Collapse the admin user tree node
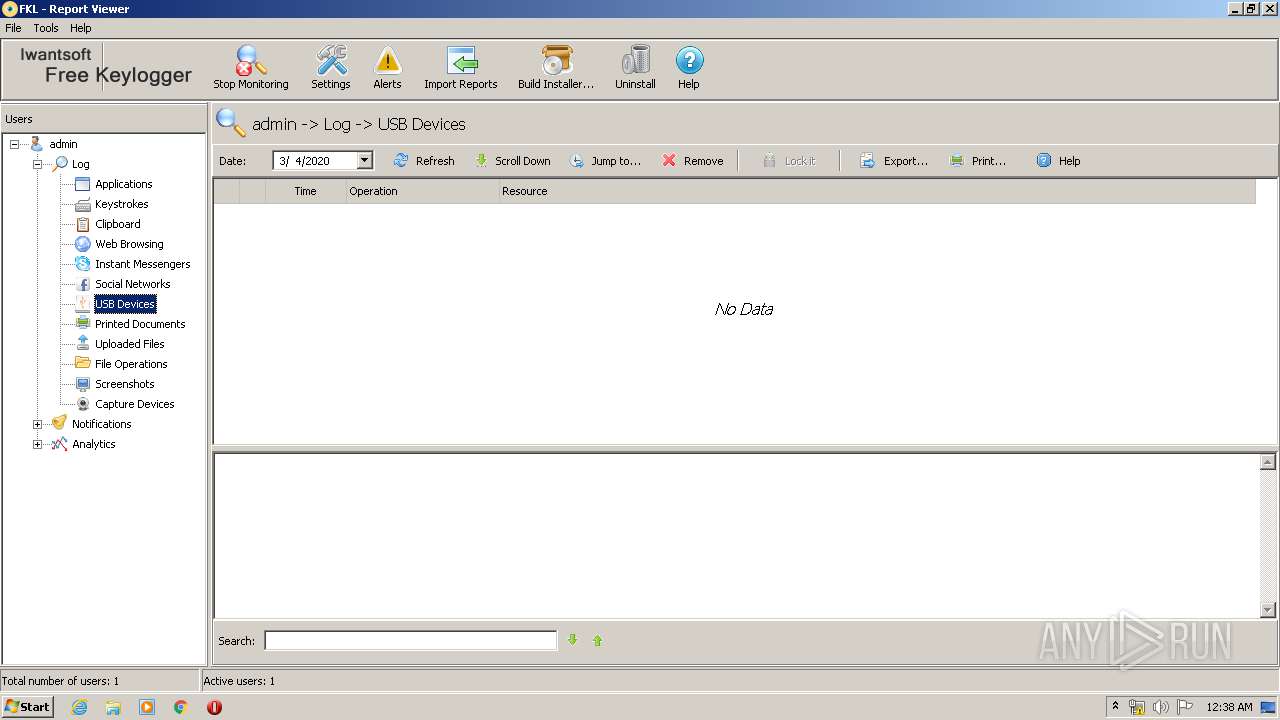Viewport: 1280px width, 720px height. pos(15,144)
